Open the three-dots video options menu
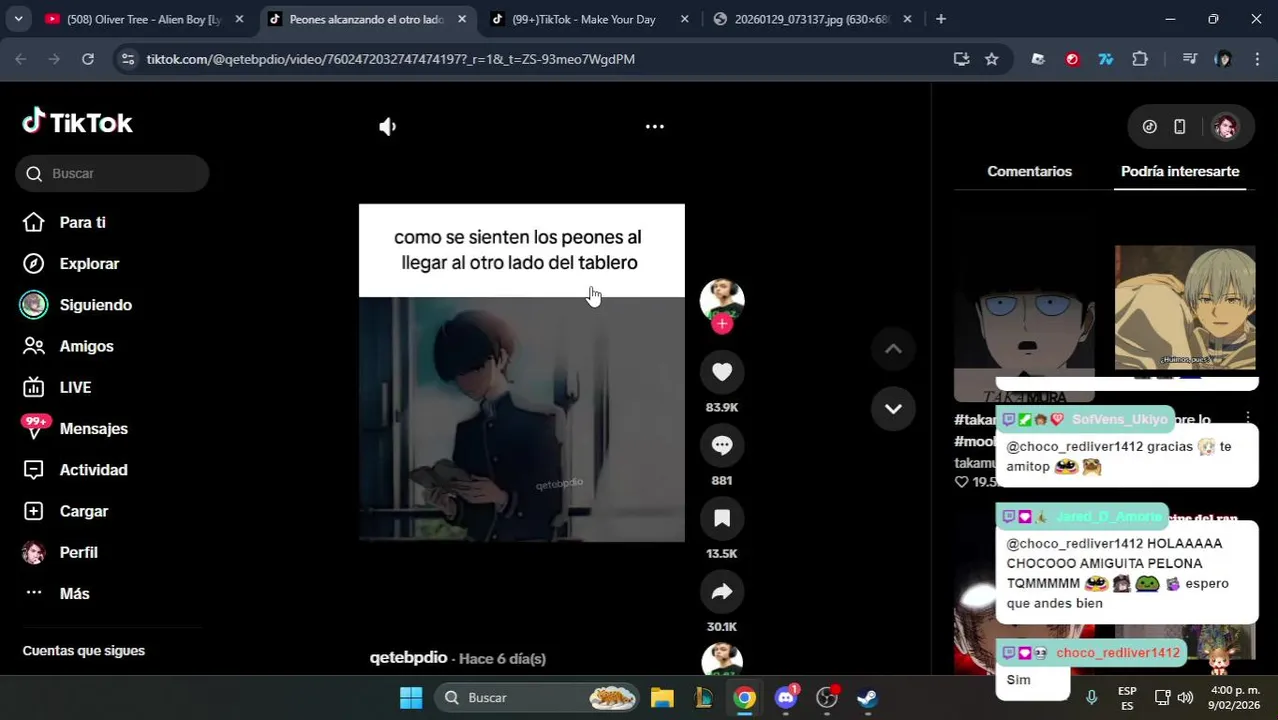This screenshot has width=1278, height=720. (655, 127)
